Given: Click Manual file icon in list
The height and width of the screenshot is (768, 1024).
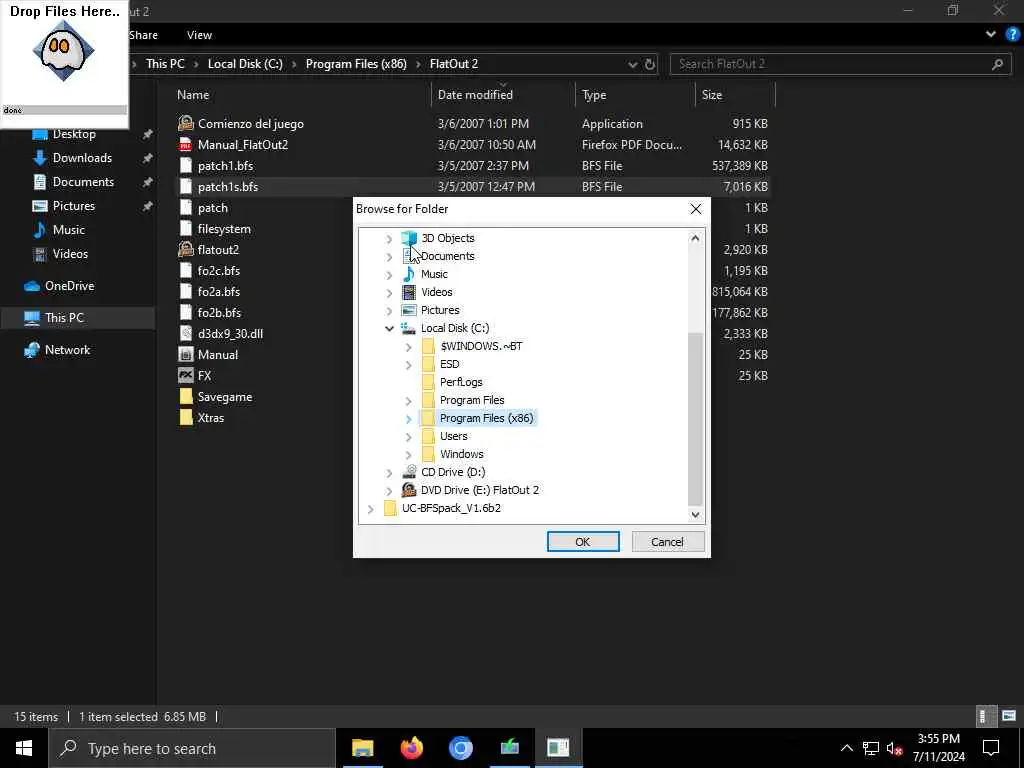Looking at the screenshot, I should tap(186, 355).
